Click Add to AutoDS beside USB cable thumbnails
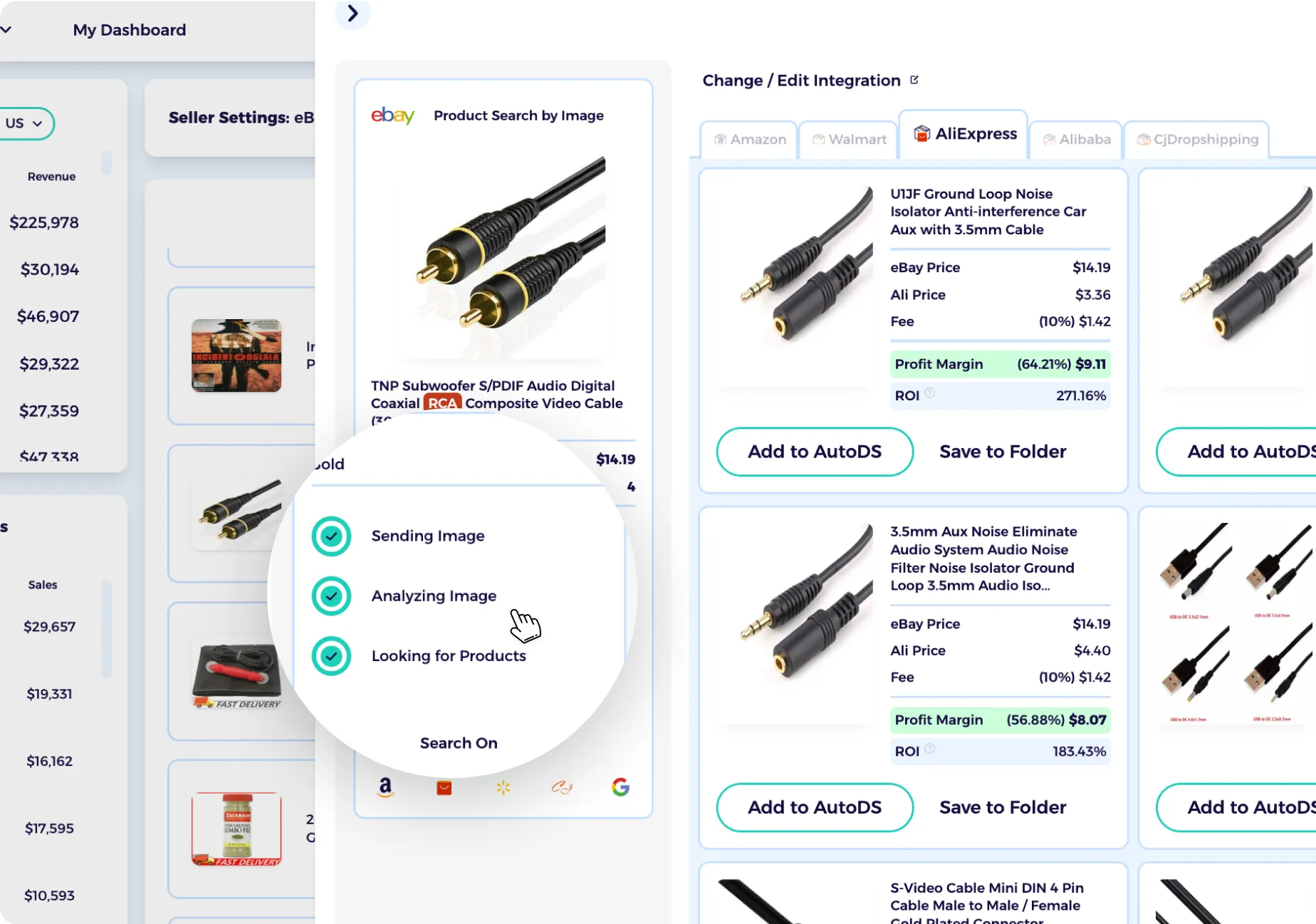The height and width of the screenshot is (924, 1316). (1236, 806)
